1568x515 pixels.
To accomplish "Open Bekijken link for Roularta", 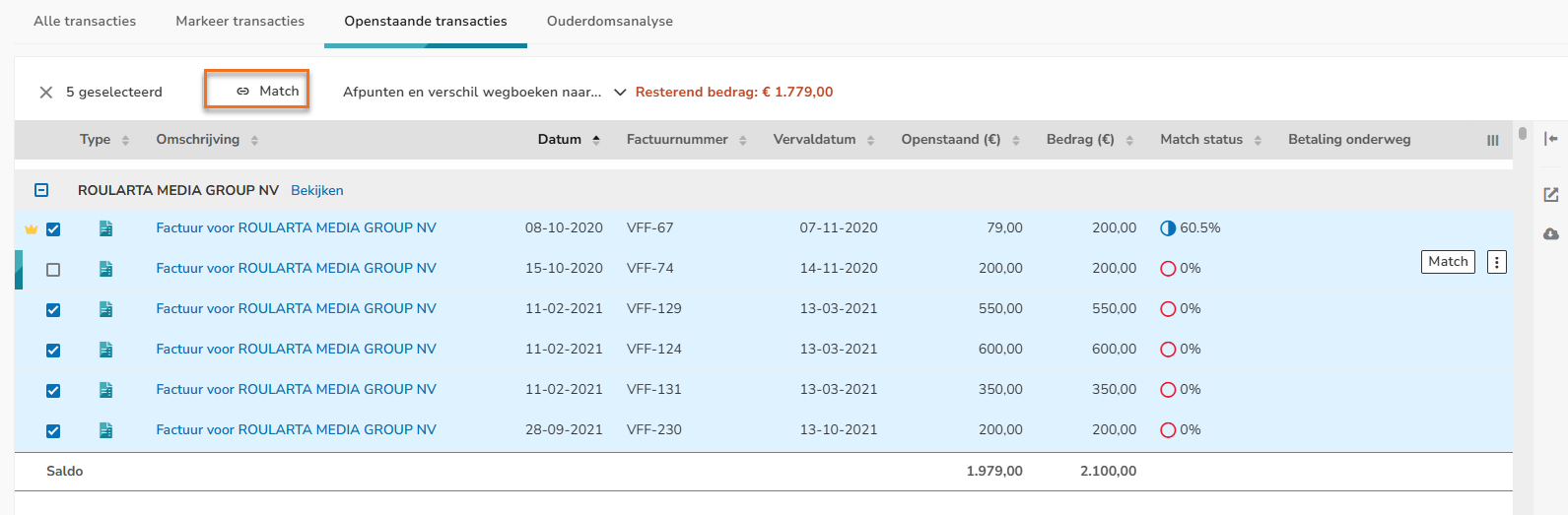I will (x=317, y=190).
